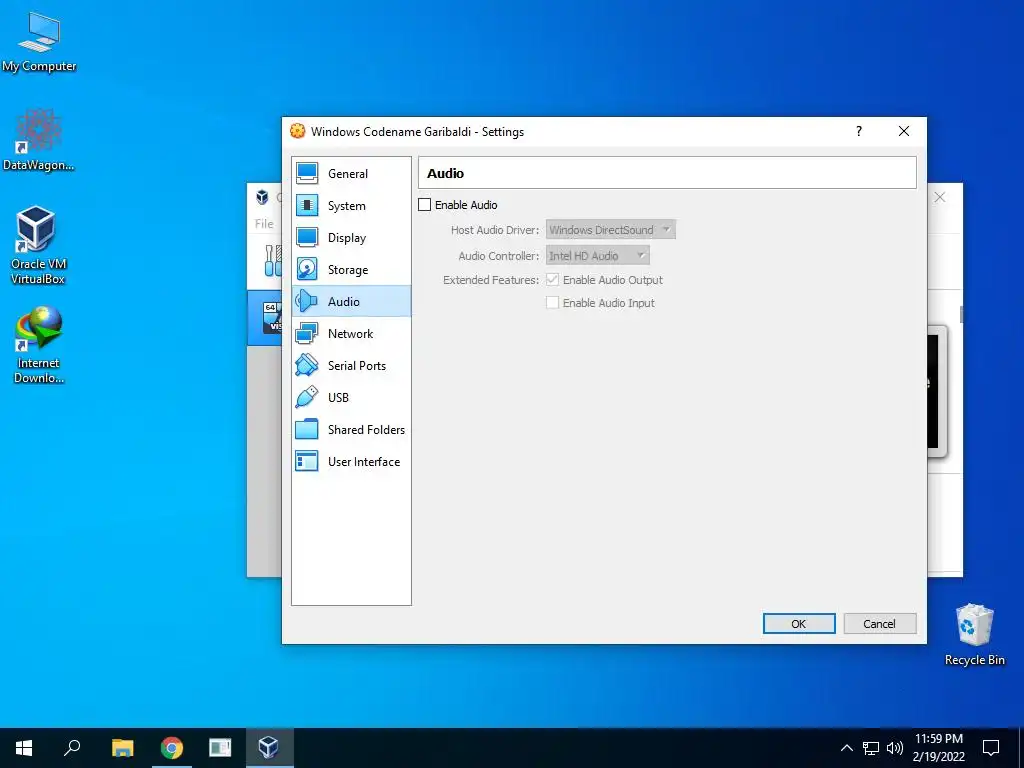Open the taskbar app next to Chrome

[x=220, y=748]
